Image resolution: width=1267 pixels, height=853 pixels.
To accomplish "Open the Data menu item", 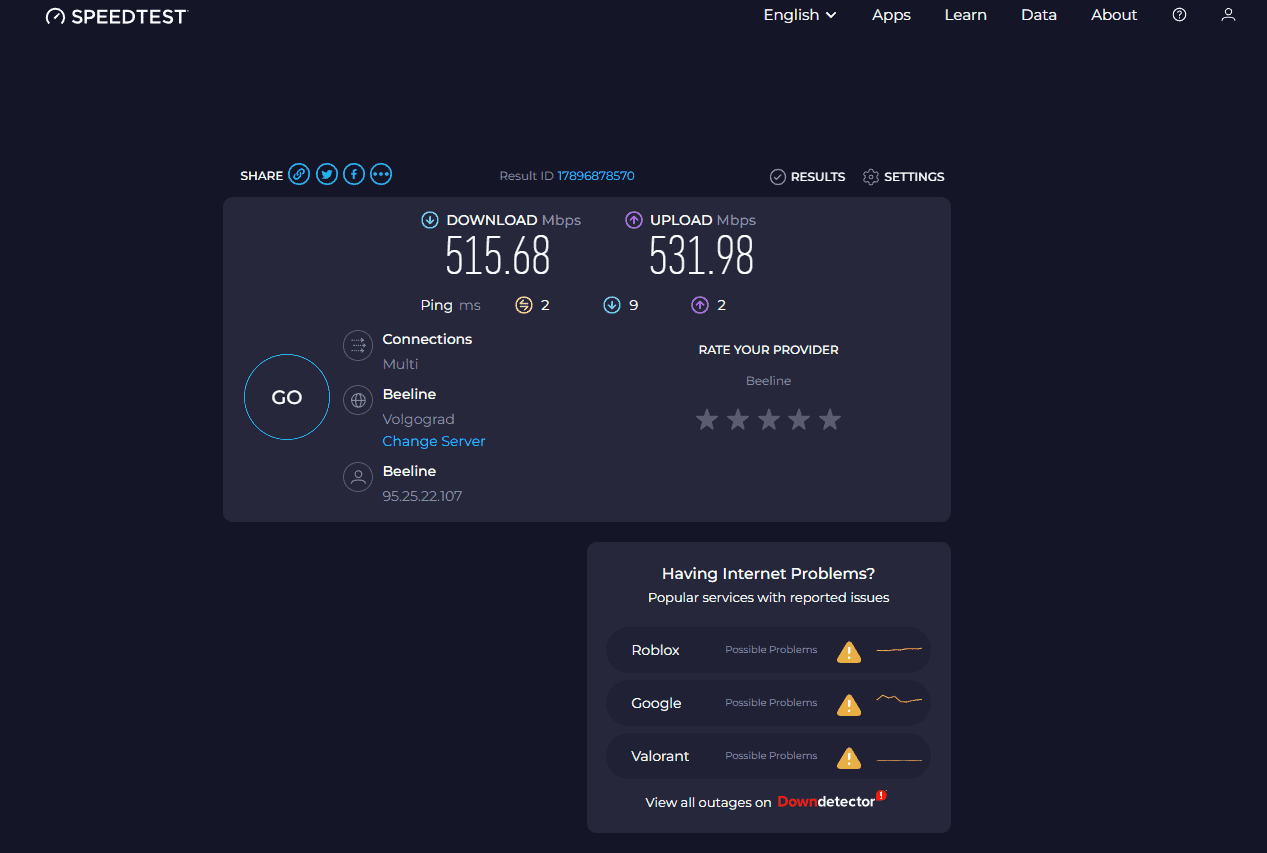I will (x=1039, y=15).
